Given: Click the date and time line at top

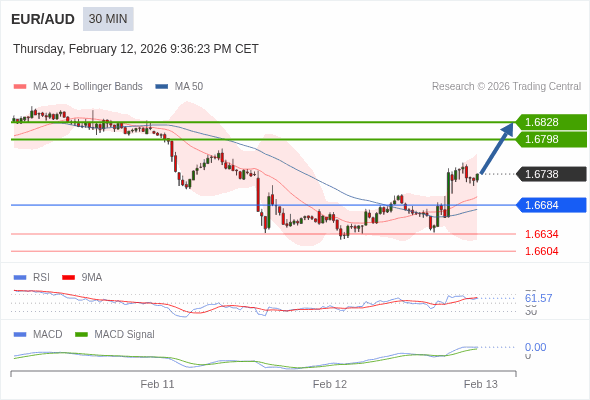Looking at the screenshot, I should 136,49.
